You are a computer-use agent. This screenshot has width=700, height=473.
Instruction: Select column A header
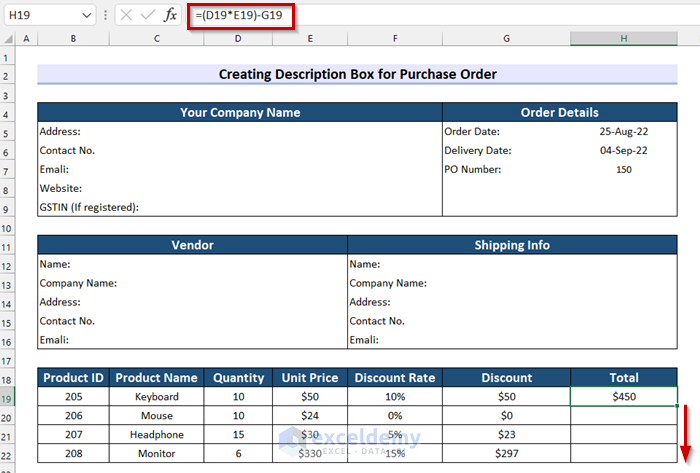[x=26, y=39]
